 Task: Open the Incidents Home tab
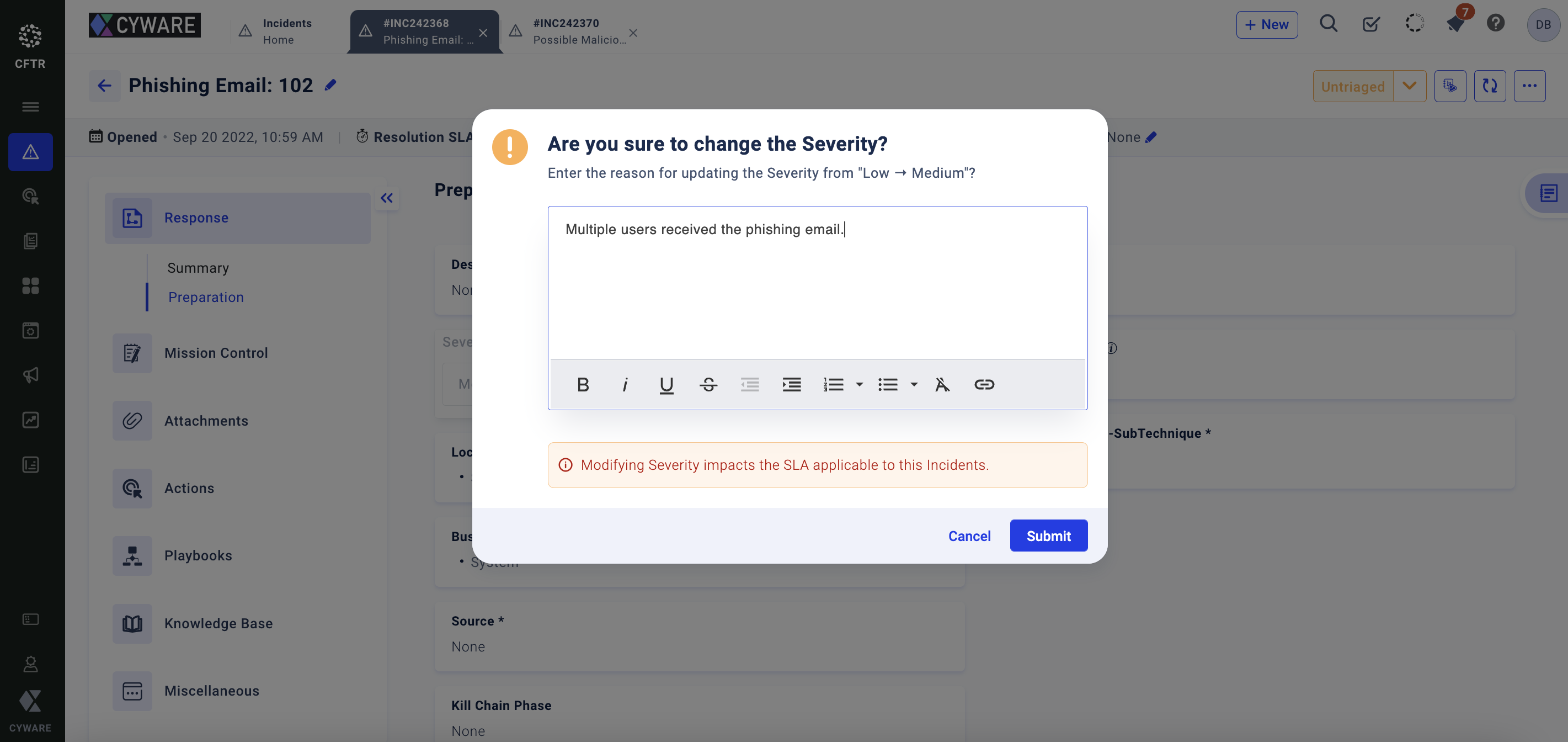(286, 31)
